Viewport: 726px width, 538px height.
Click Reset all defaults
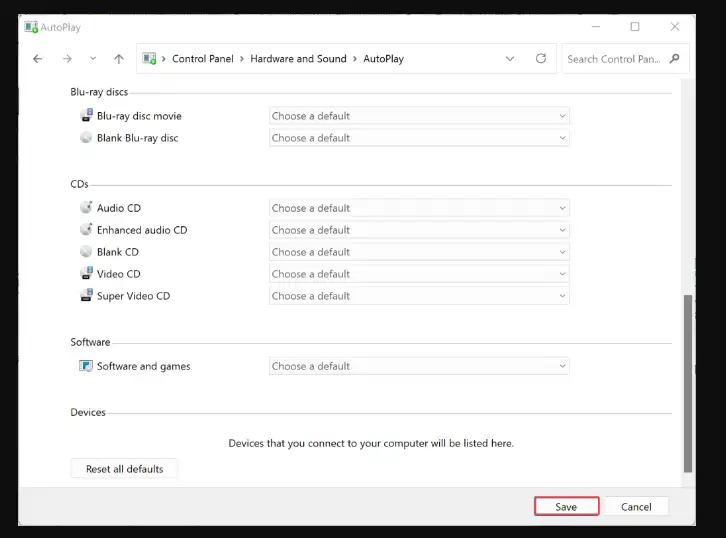coord(125,469)
